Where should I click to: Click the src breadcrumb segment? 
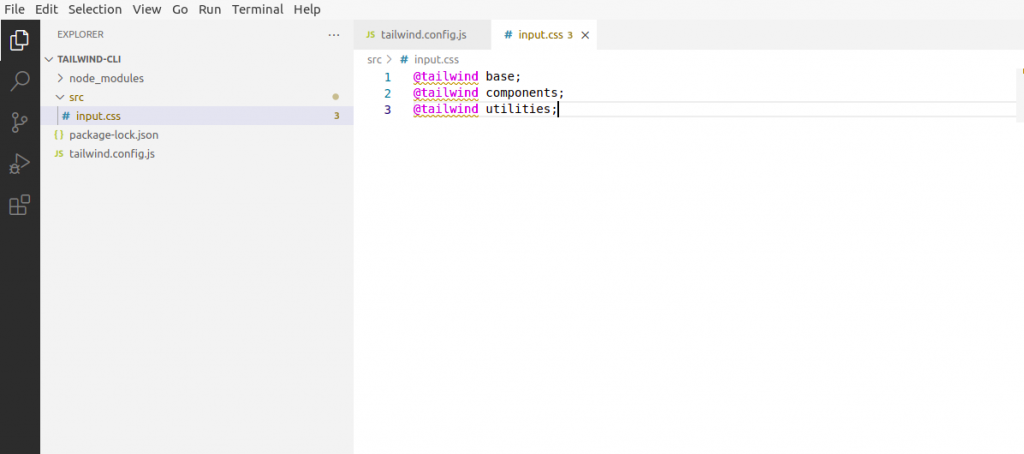tap(374, 59)
